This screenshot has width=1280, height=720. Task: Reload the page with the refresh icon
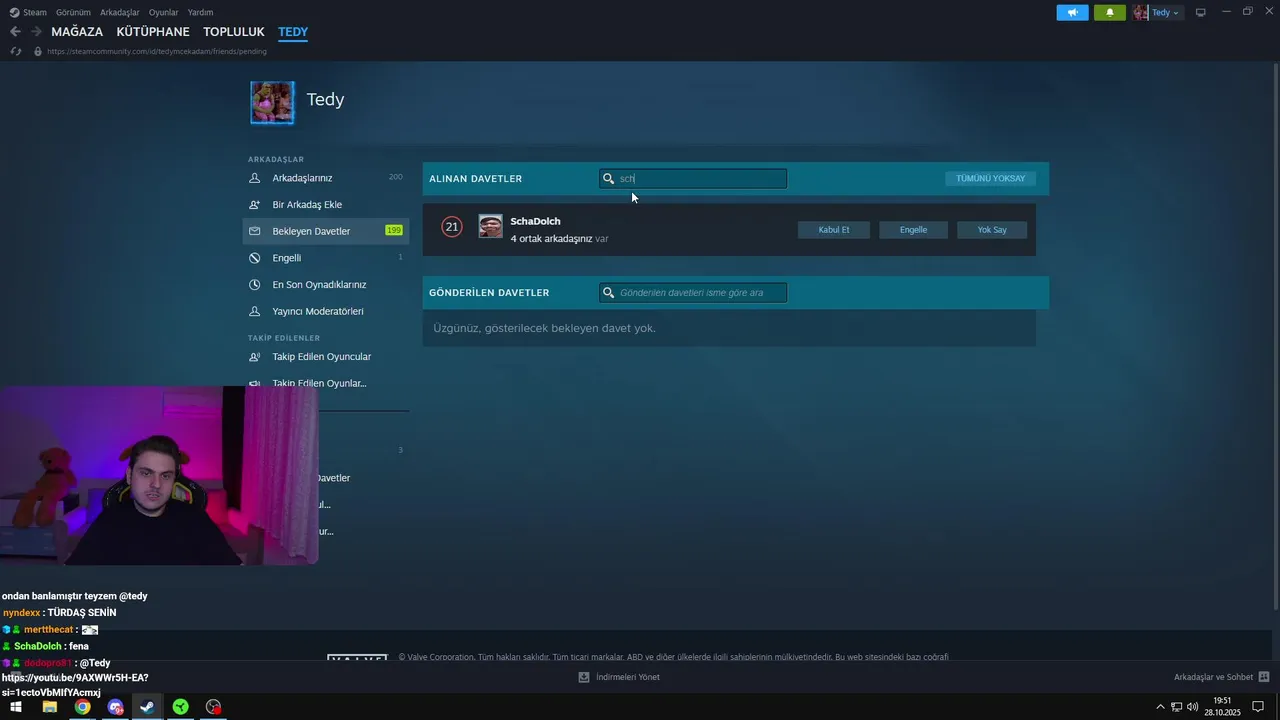[x=16, y=51]
